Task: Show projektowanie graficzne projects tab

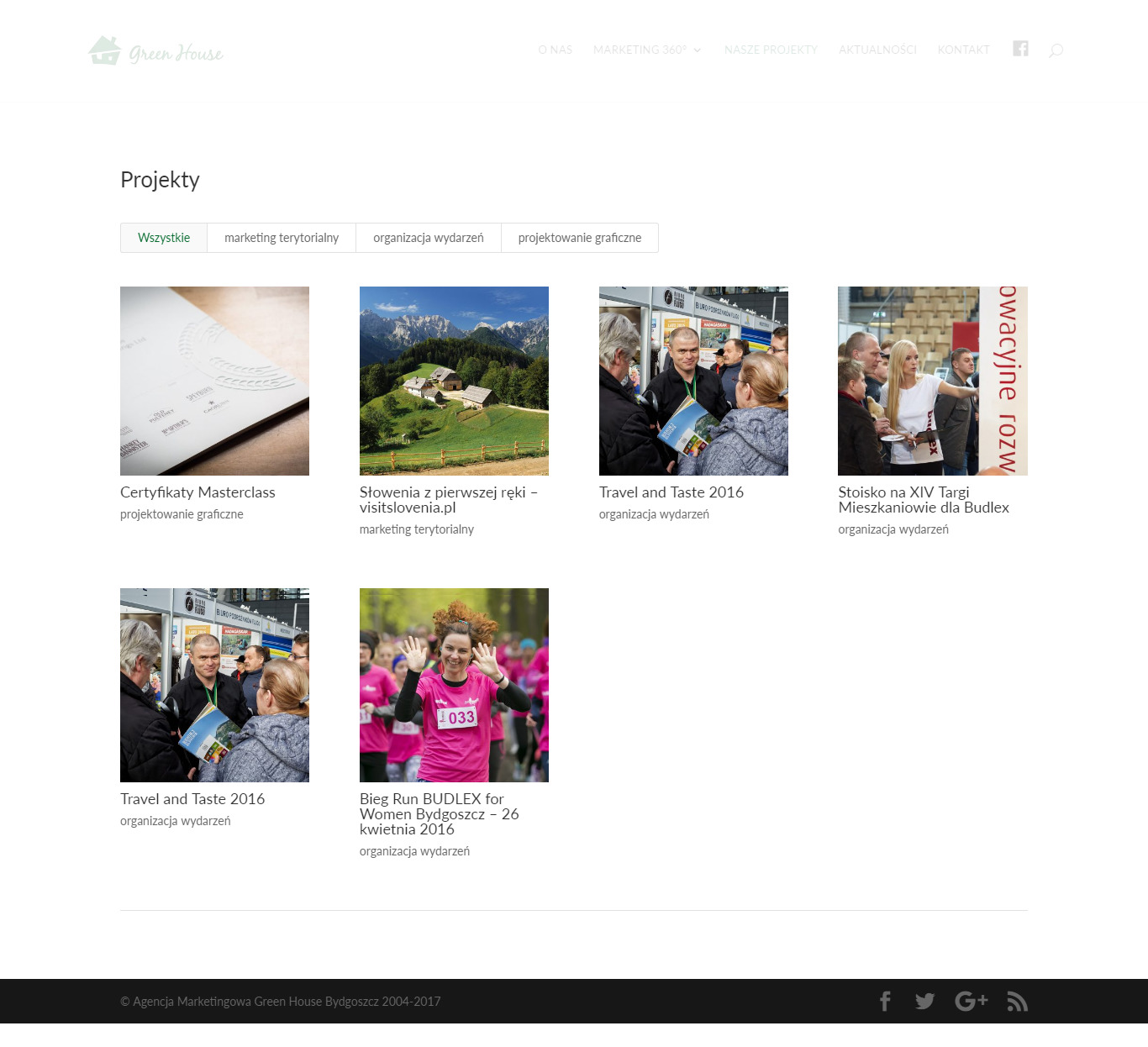Action: (580, 238)
